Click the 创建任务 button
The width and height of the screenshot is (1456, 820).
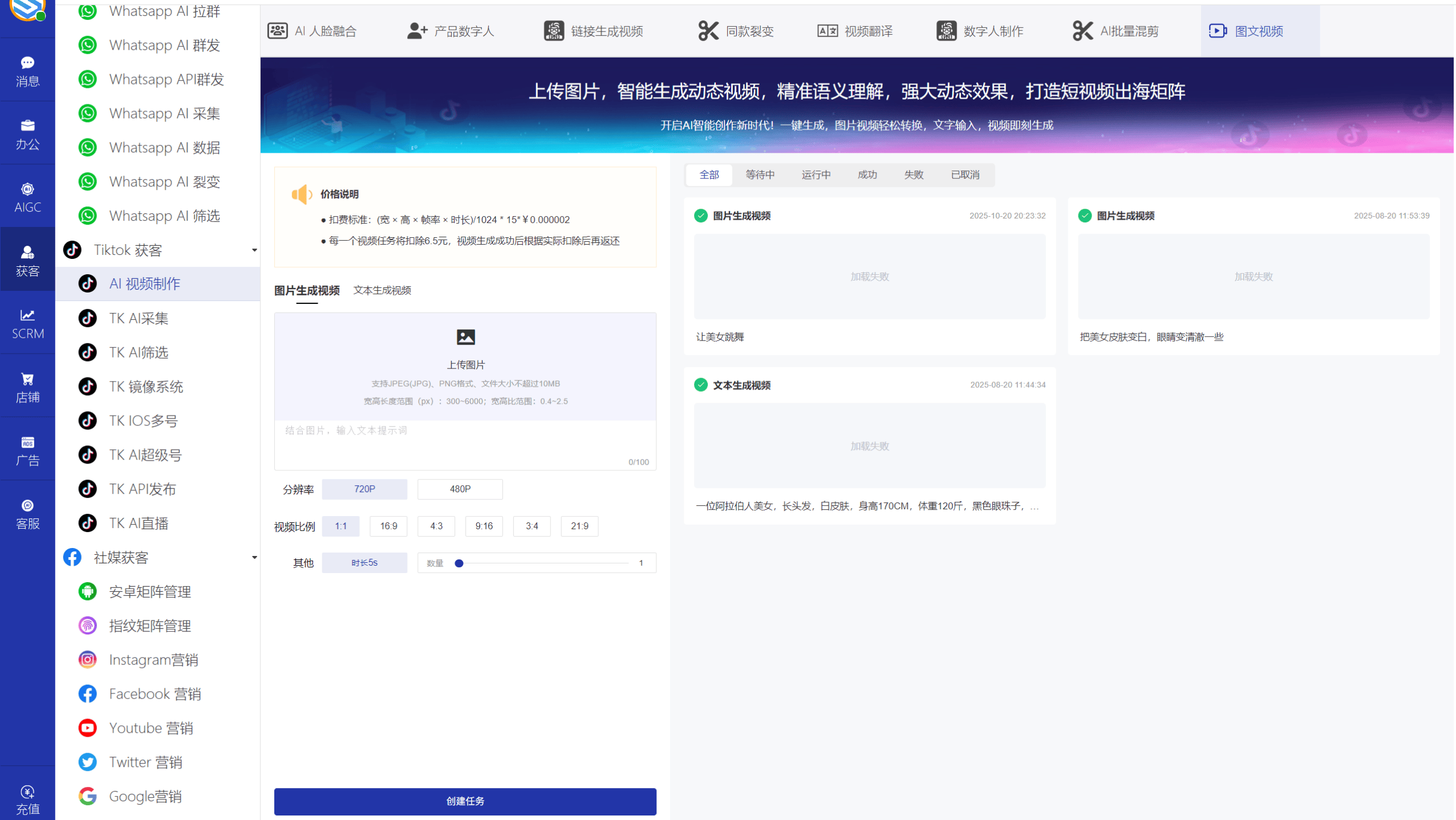tap(465, 801)
